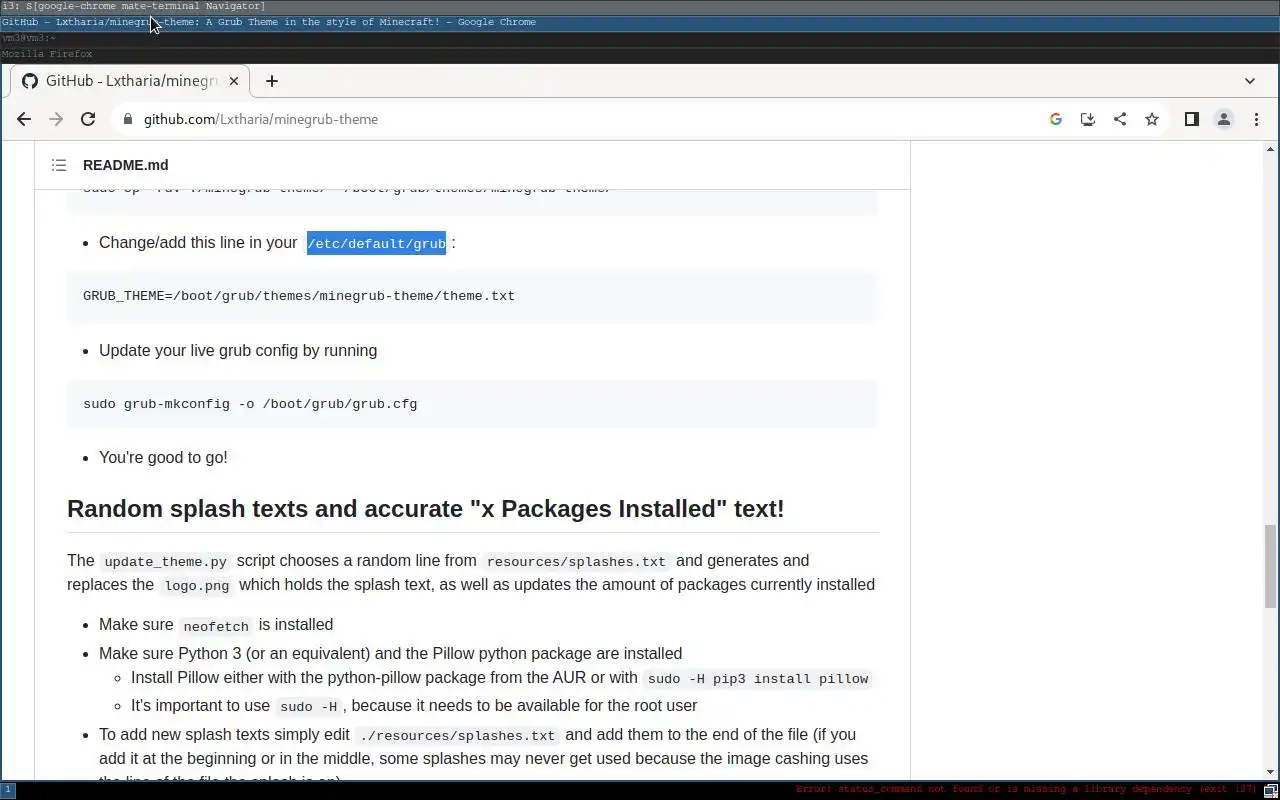Close the GitHub minegrub tab
The height and width of the screenshot is (800, 1280).
pos(234,81)
